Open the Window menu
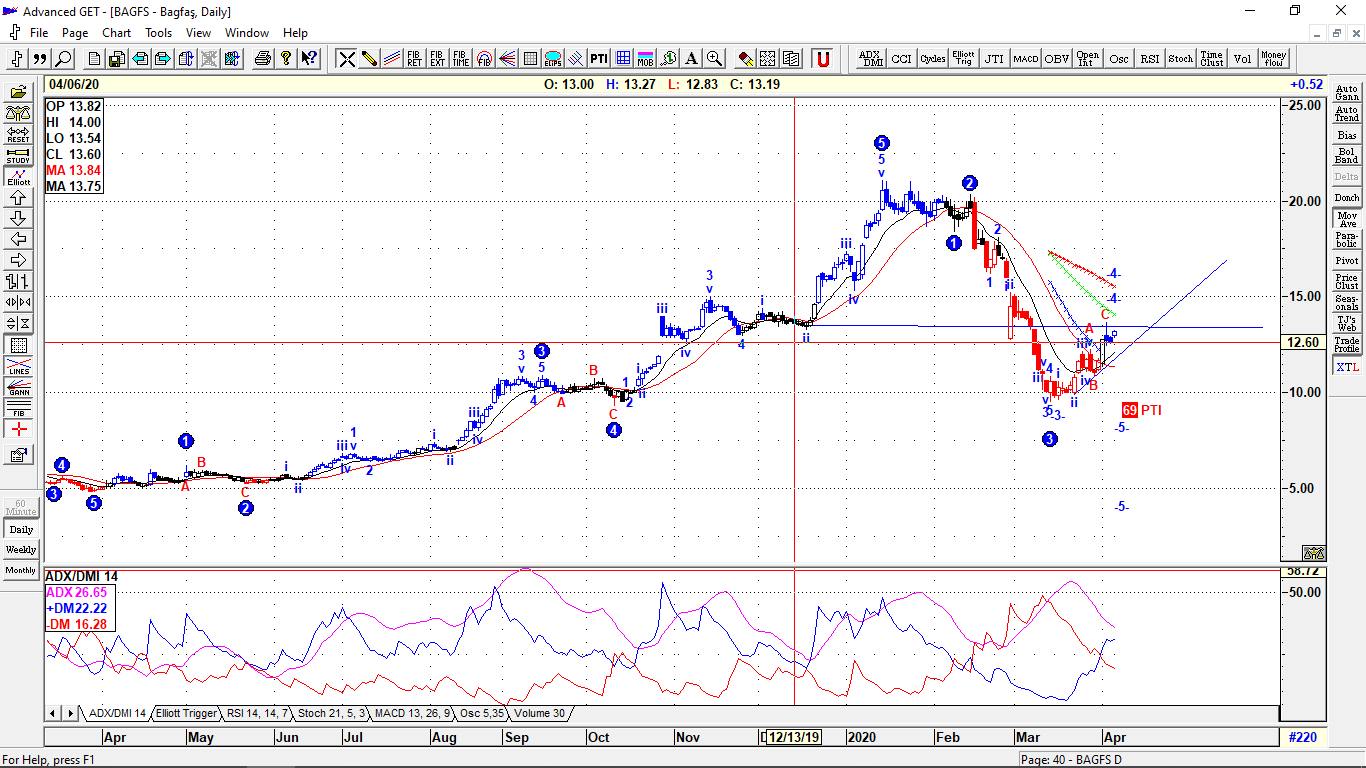 tap(247, 33)
